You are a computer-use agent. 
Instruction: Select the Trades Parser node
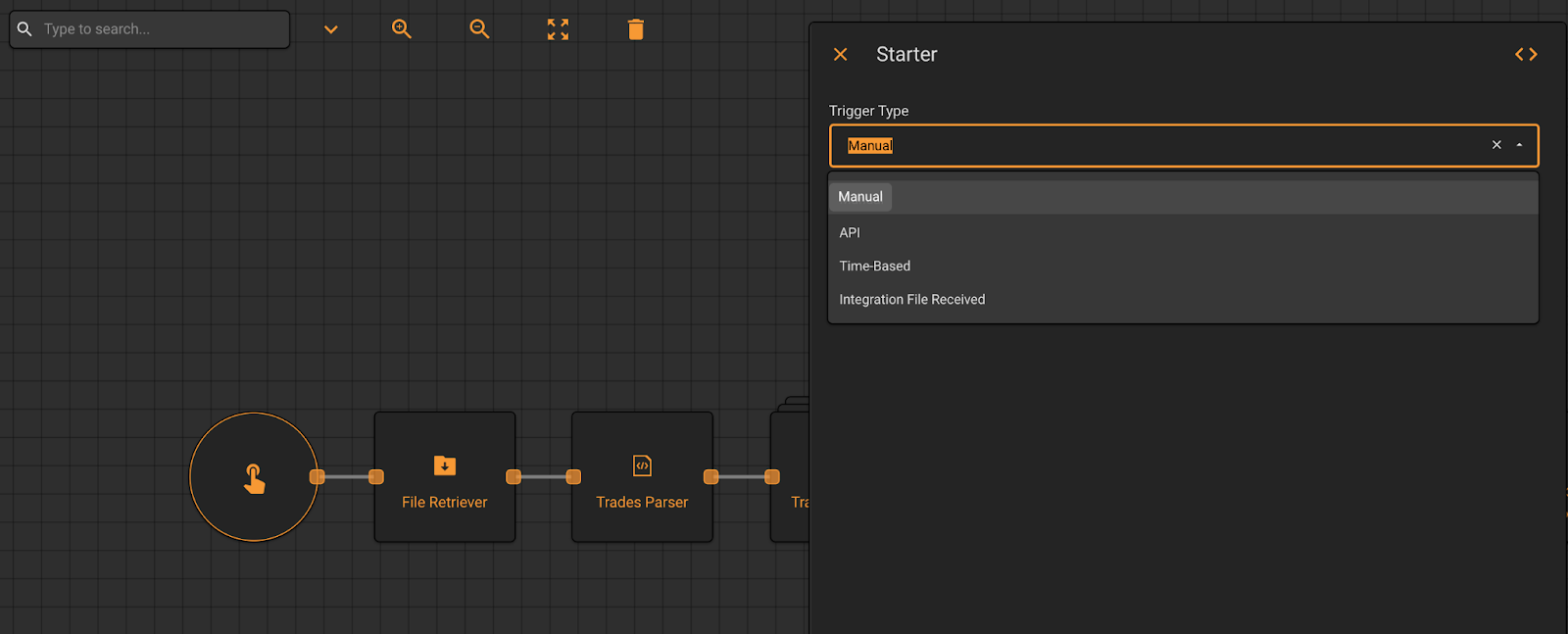(x=642, y=477)
